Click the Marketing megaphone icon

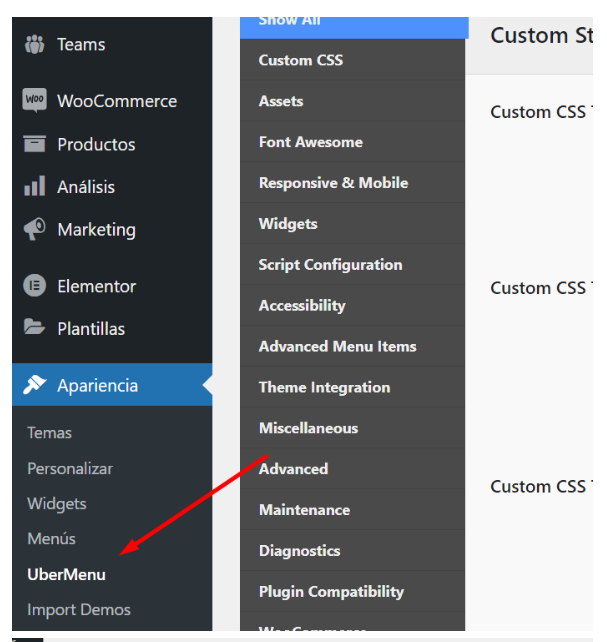pos(34,229)
